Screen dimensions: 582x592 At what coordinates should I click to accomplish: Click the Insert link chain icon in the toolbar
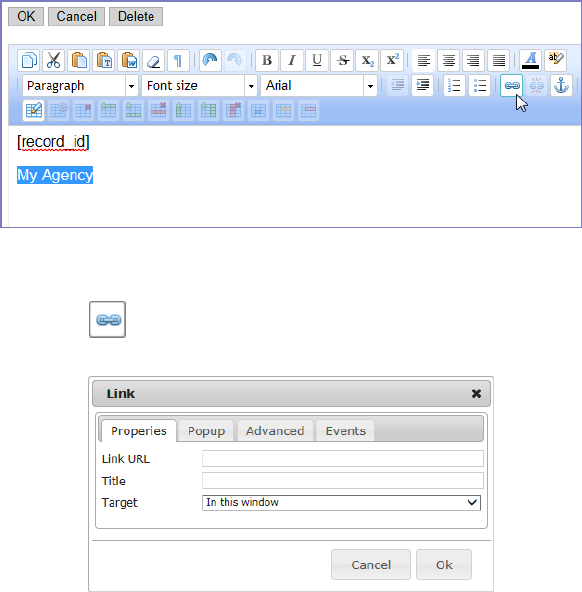(x=511, y=86)
